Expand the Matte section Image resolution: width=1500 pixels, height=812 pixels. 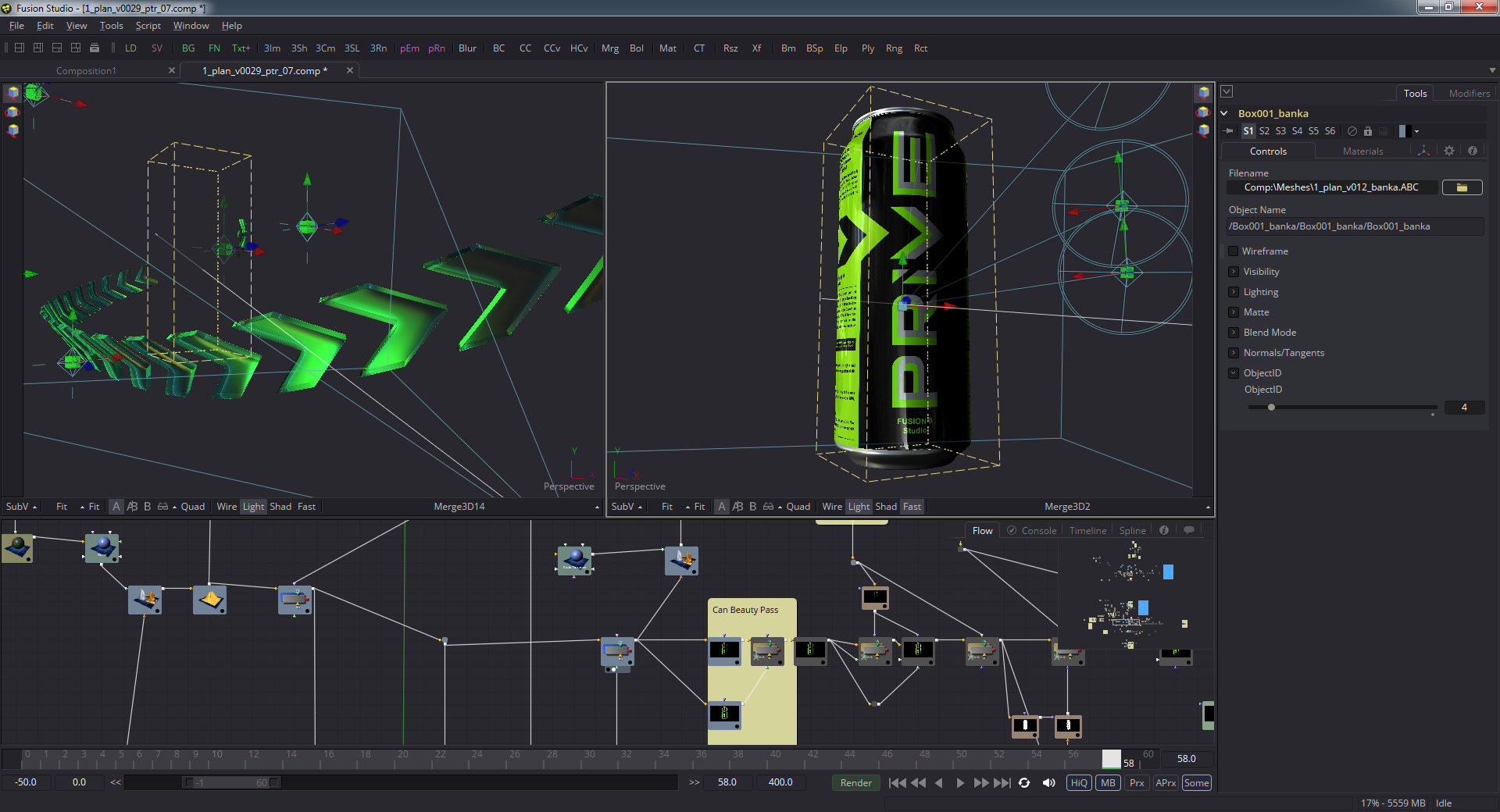(x=1234, y=312)
